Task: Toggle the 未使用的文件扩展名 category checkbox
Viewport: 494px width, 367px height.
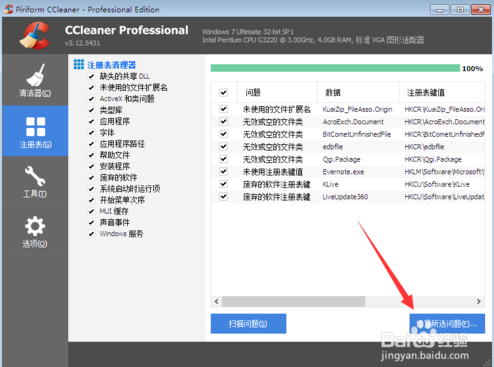Action: coord(91,88)
